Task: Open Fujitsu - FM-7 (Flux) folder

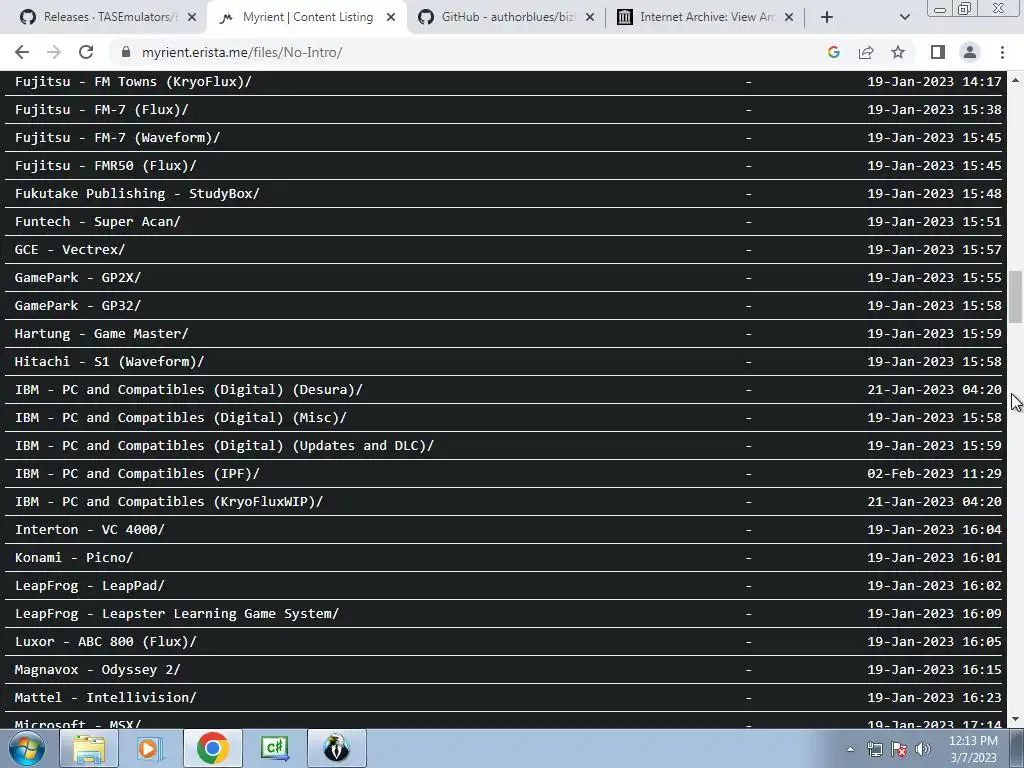Action: tap(101, 110)
